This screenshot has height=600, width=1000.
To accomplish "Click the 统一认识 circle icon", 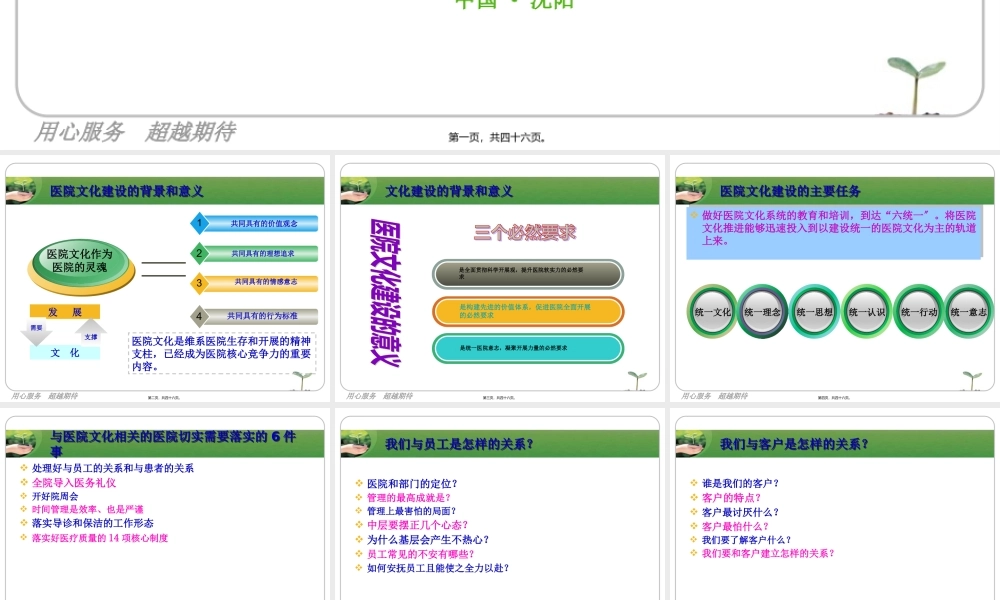I will pos(866,311).
